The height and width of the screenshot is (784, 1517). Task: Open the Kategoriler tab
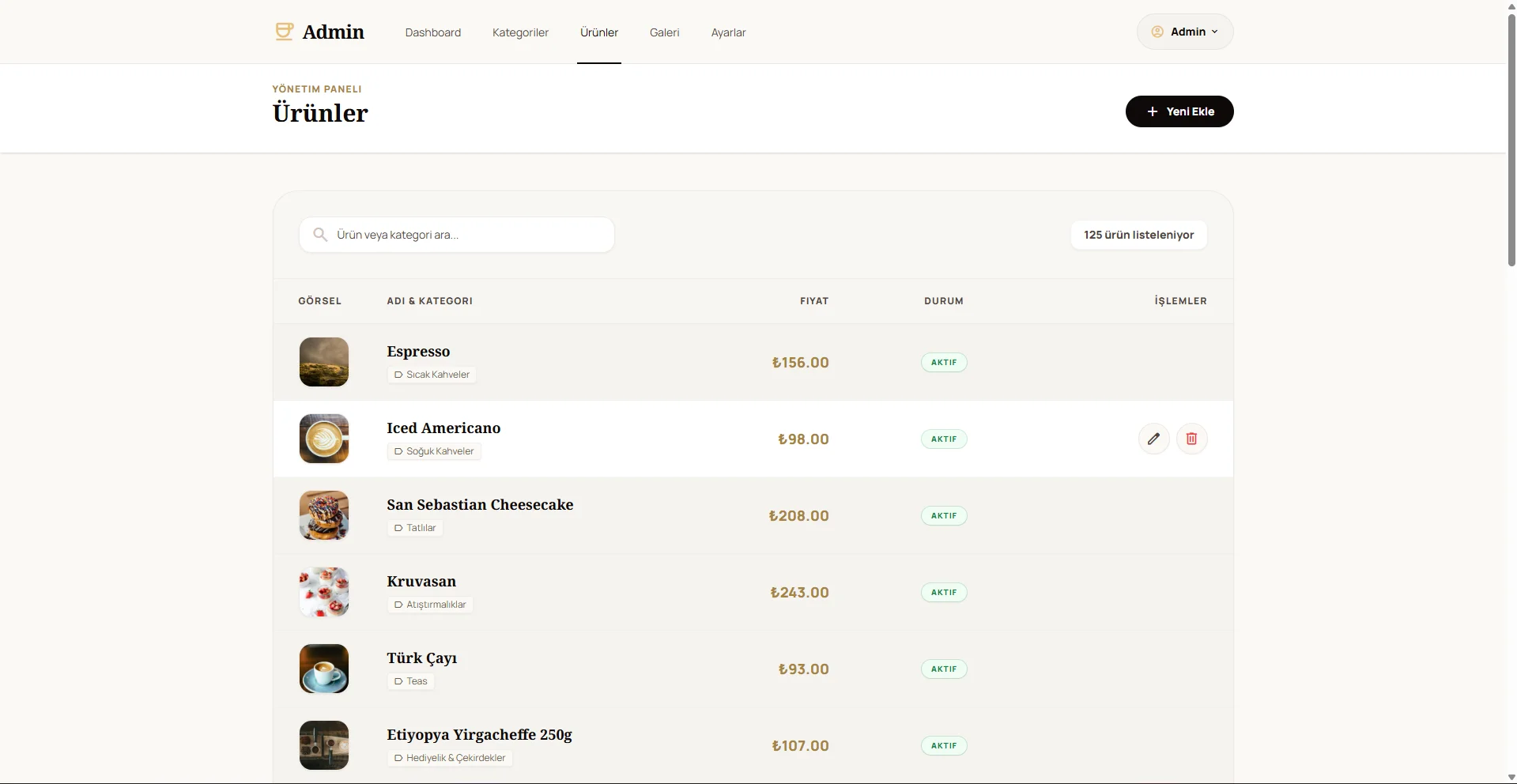click(x=520, y=32)
